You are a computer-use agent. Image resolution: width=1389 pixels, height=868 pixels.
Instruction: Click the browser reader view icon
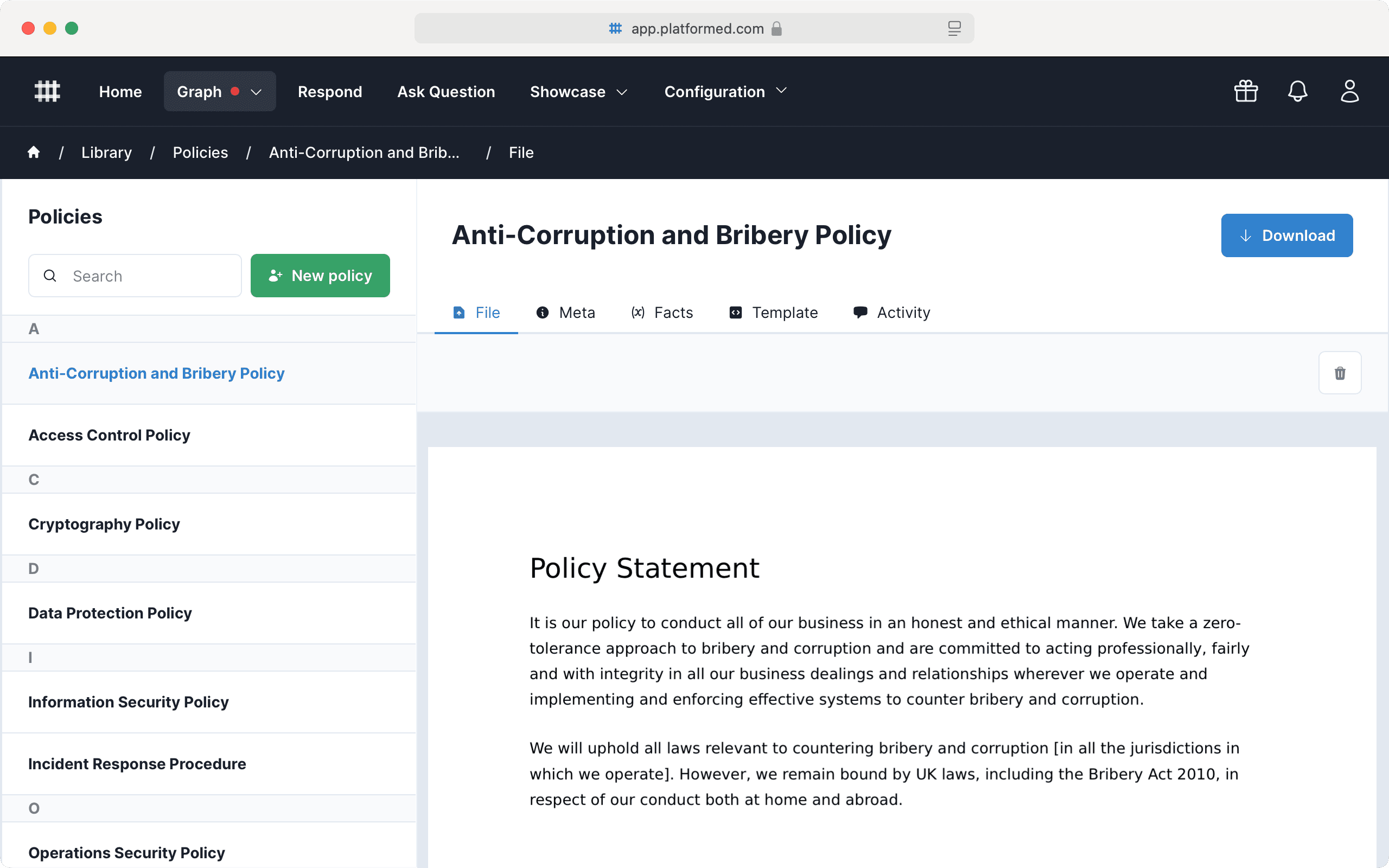point(954,28)
